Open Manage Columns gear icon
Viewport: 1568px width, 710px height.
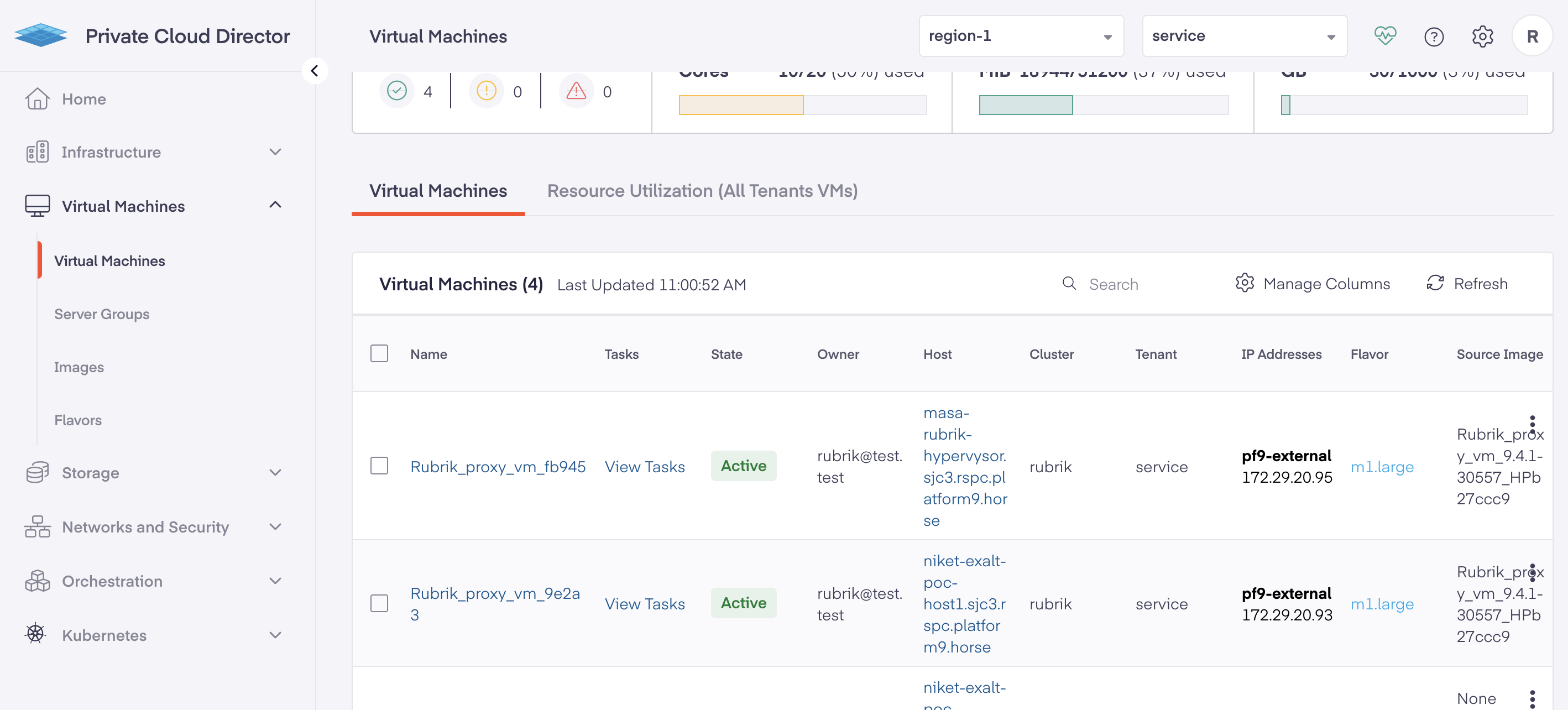[1244, 283]
